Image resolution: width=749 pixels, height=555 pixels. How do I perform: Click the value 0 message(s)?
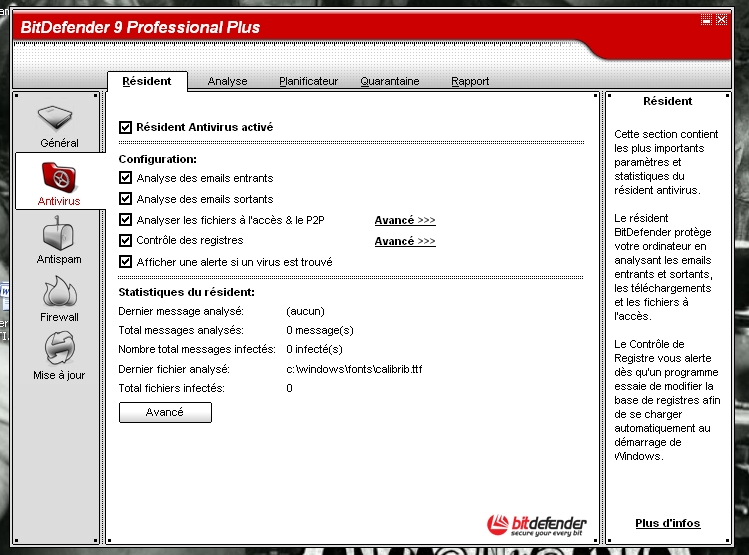(320, 330)
